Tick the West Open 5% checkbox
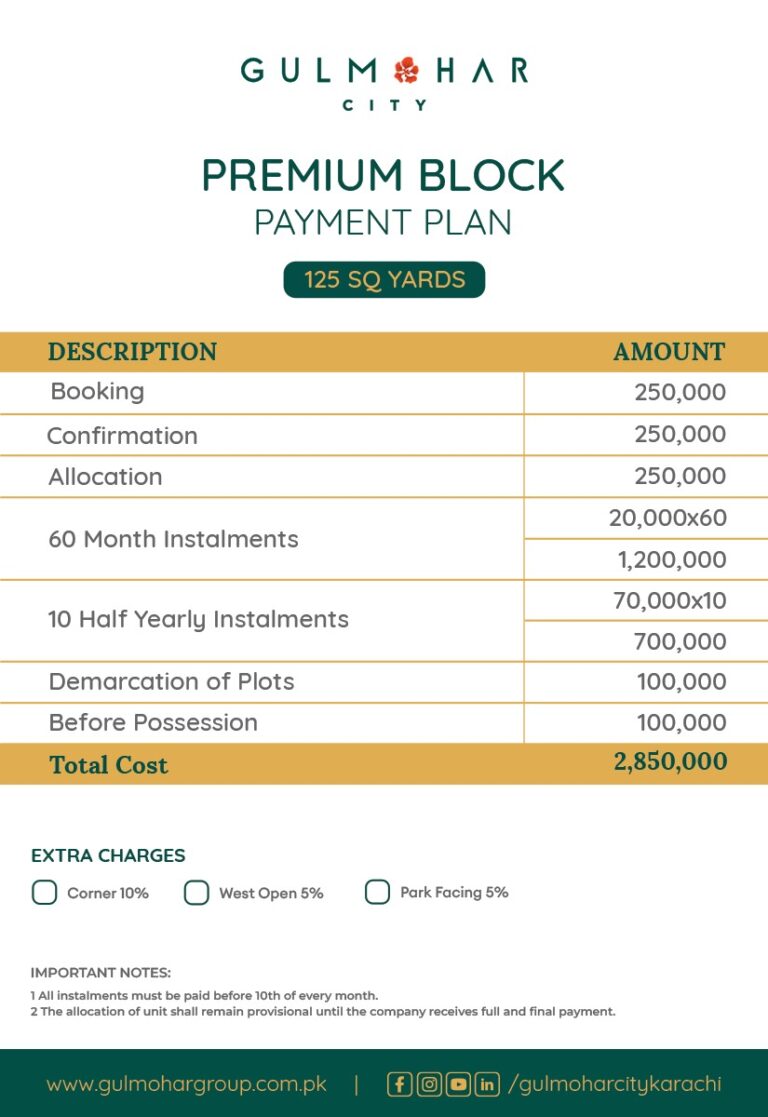Screen dimensions: 768x1117 tap(197, 892)
